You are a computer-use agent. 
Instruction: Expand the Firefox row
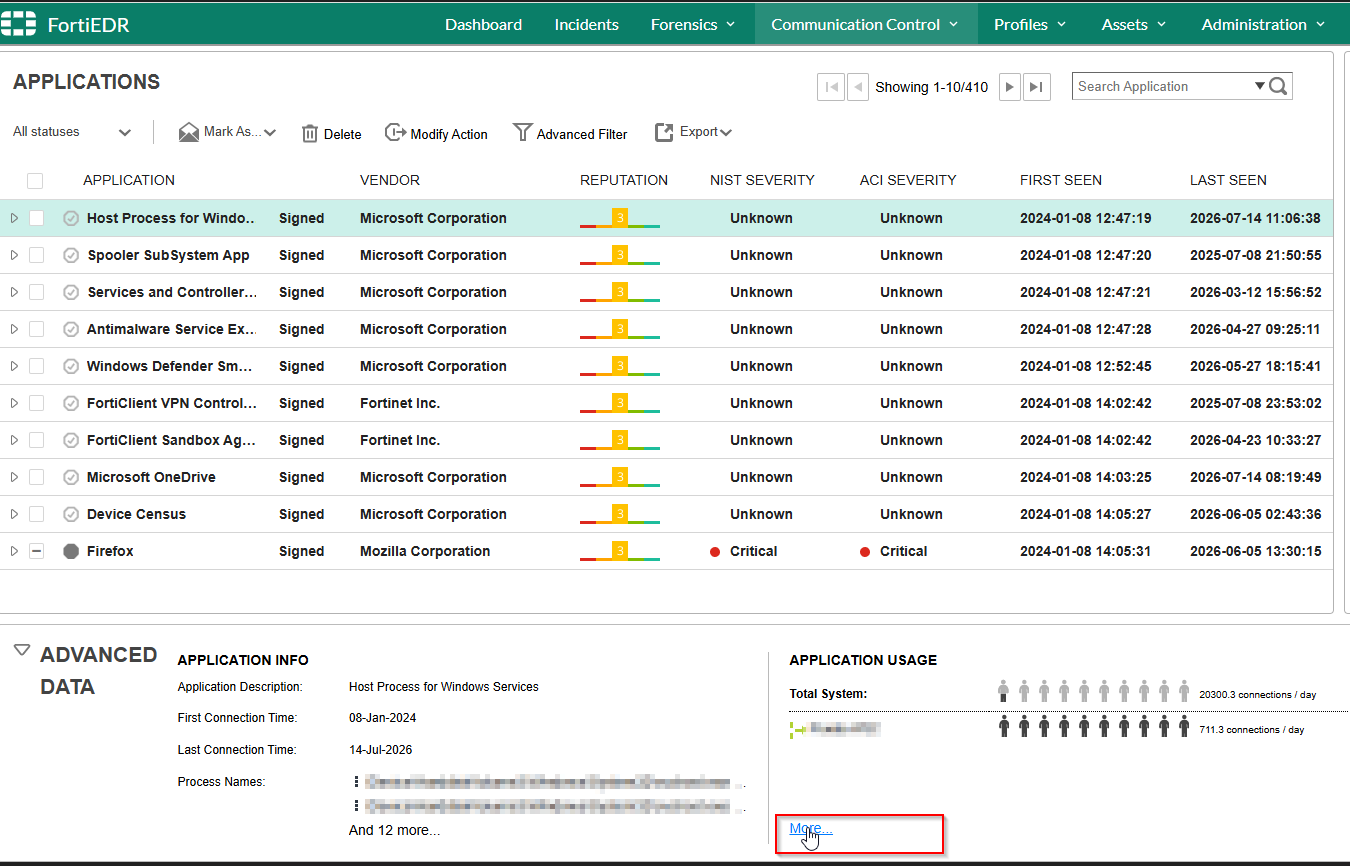pos(14,551)
